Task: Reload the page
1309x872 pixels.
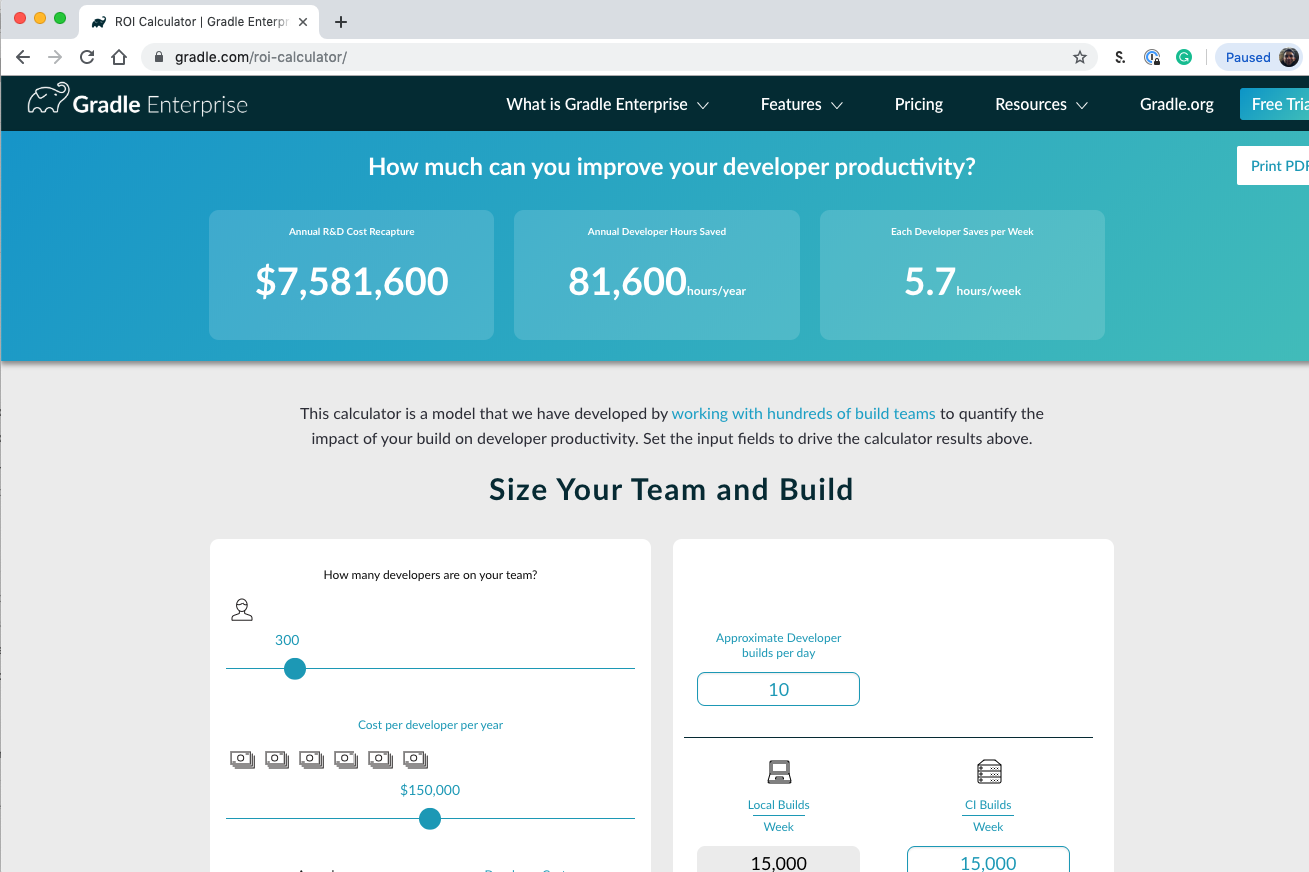Action: [87, 58]
